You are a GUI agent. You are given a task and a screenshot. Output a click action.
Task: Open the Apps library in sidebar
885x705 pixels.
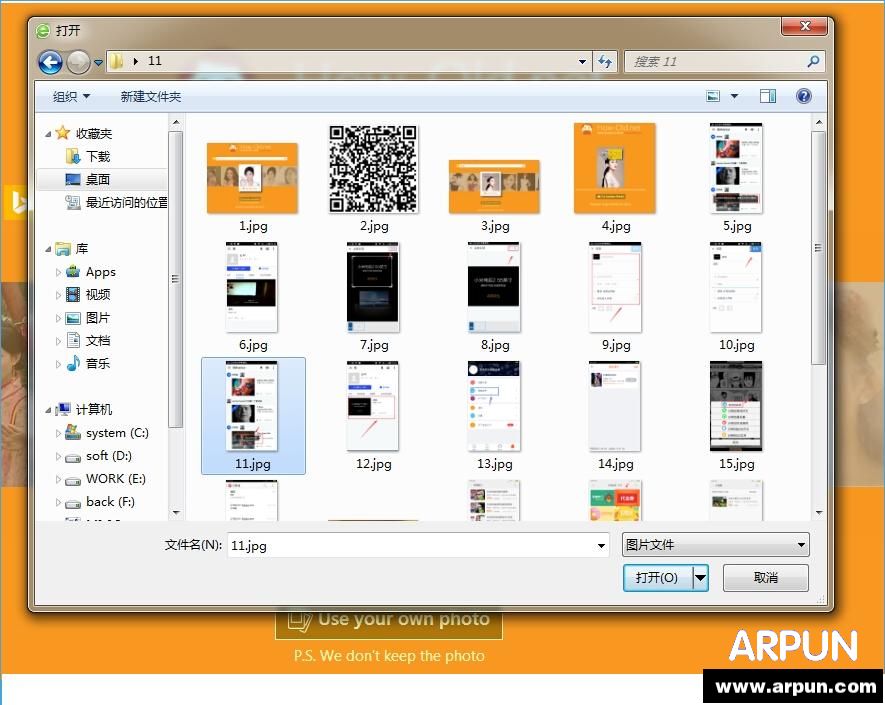pos(100,272)
